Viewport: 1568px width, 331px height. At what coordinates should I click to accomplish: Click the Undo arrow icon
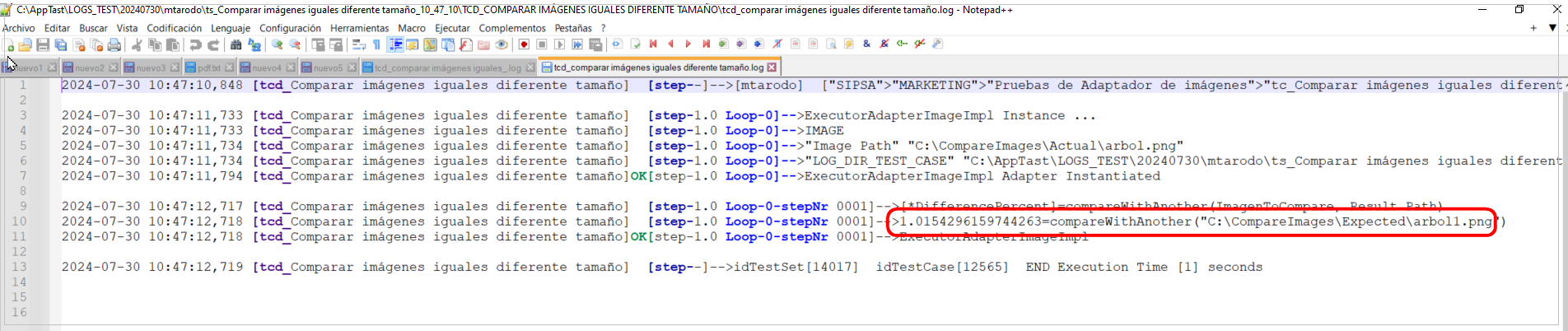[x=195, y=44]
